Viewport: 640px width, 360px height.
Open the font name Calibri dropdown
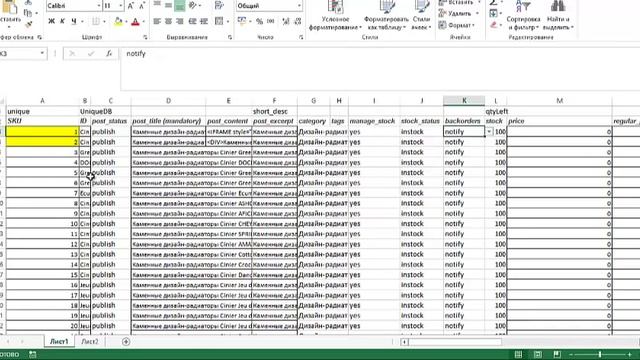98,6
